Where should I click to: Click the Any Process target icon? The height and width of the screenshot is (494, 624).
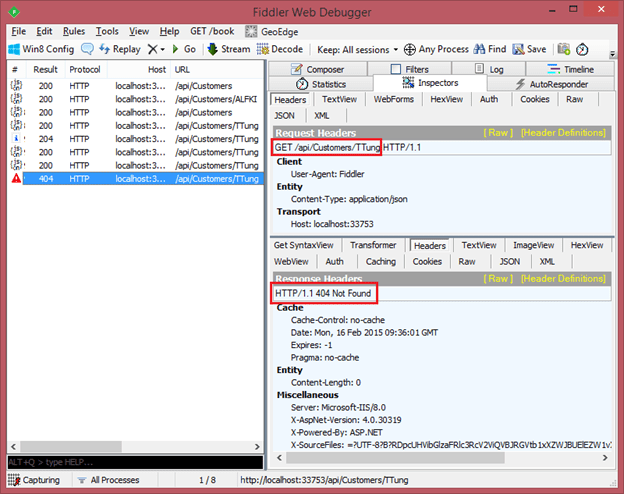tap(410, 49)
